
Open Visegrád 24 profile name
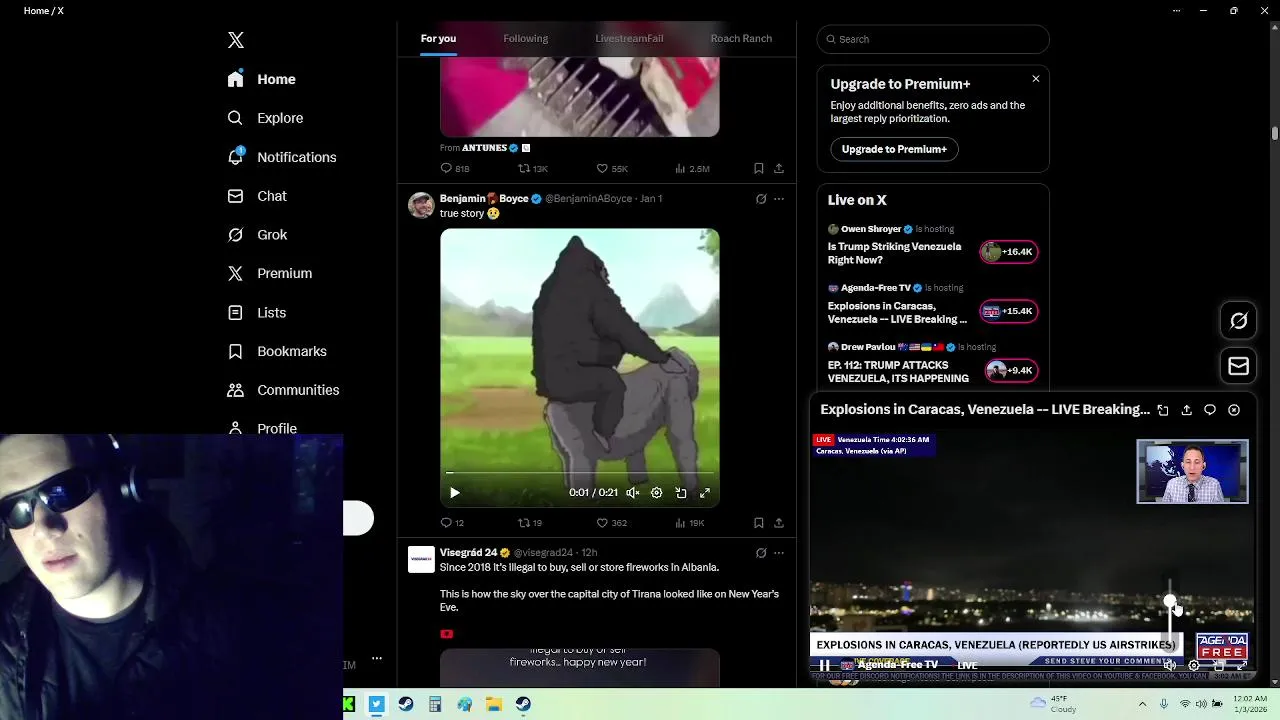[x=469, y=553]
